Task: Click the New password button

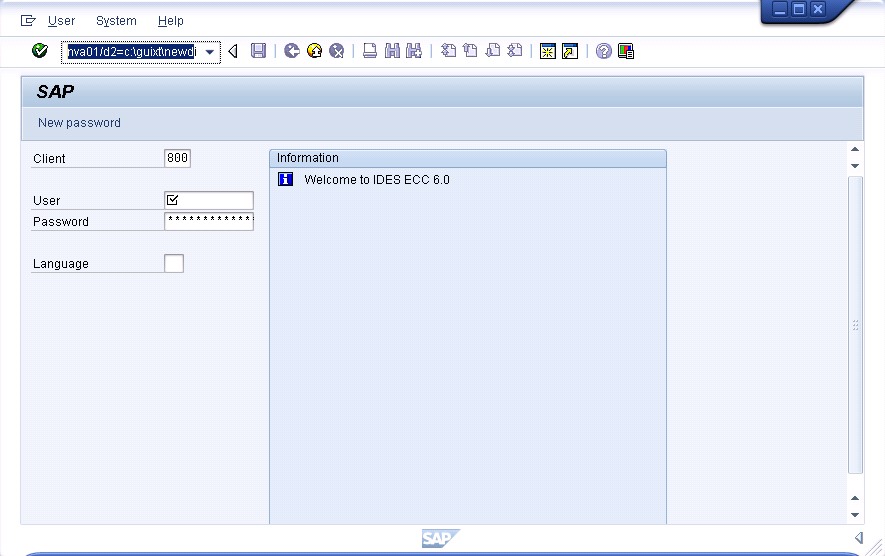Action: click(x=79, y=123)
